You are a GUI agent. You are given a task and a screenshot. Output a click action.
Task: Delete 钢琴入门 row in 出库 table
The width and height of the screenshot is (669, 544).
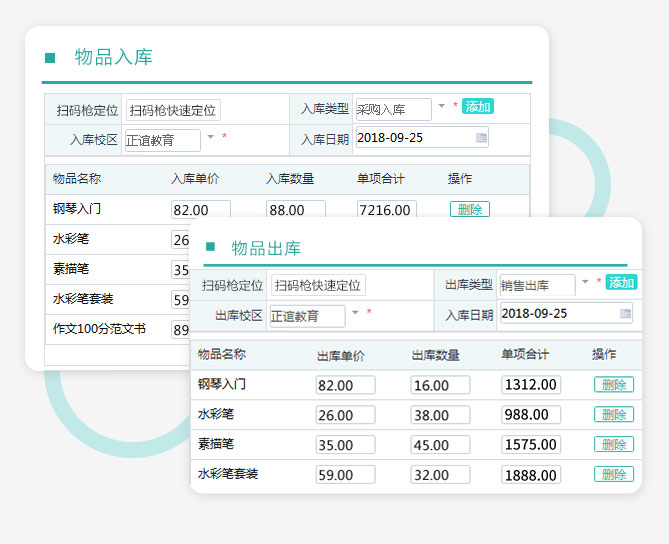pos(613,385)
